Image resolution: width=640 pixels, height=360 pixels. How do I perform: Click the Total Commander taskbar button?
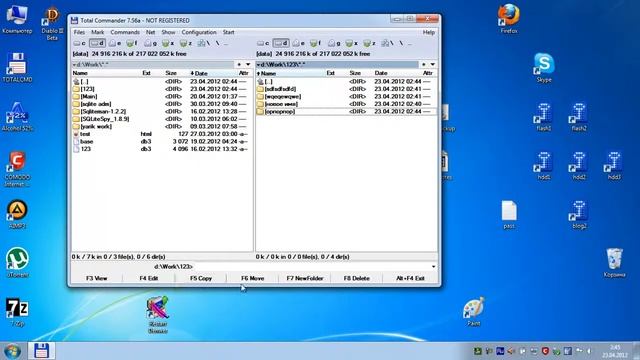(x=41, y=351)
